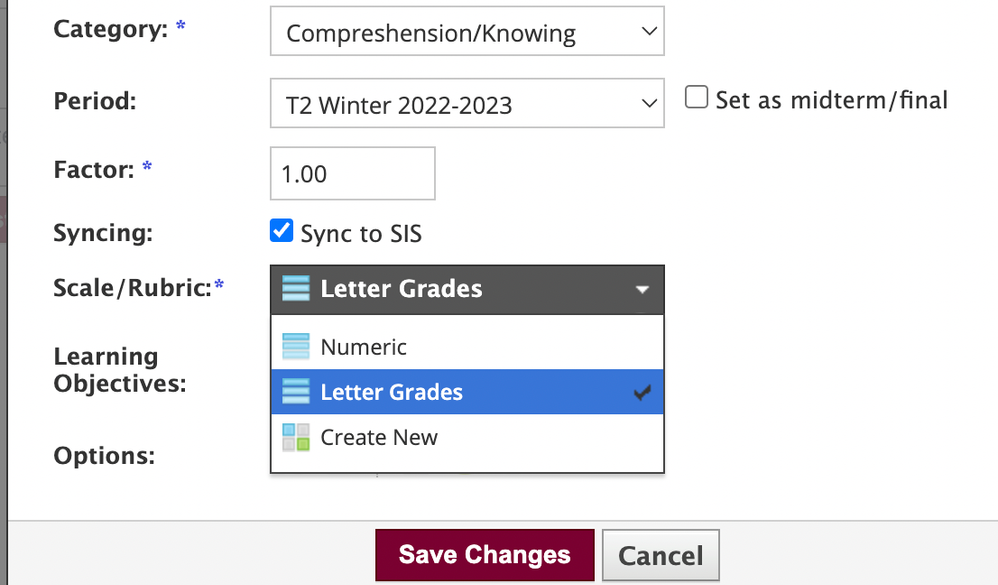Cancel the assignment edit dialog
The height and width of the screenshot is (585, 998).
[x=661, y=556]
